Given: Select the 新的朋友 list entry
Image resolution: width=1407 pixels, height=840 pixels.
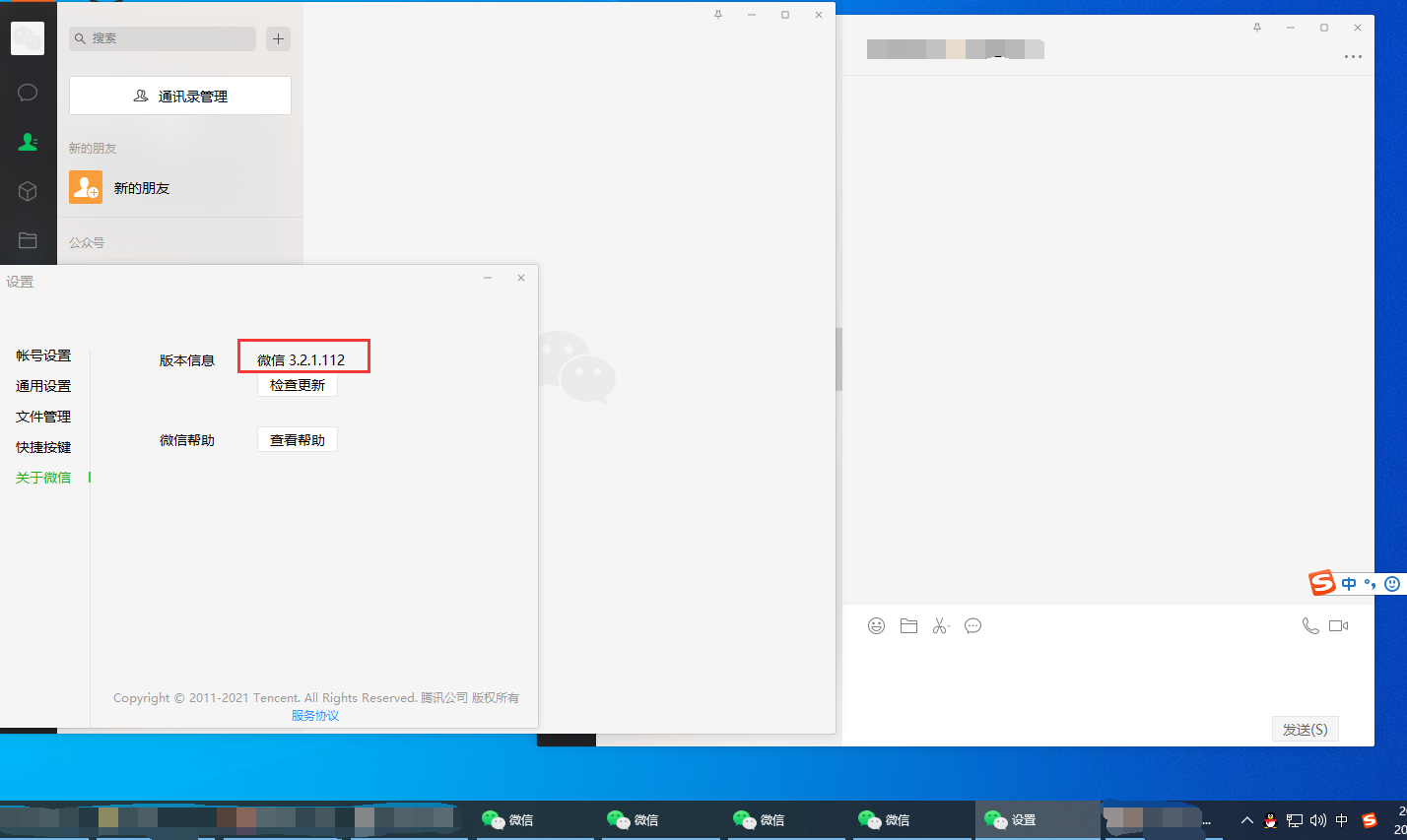Looking at the screenshot, I should (x=180, y=187).
